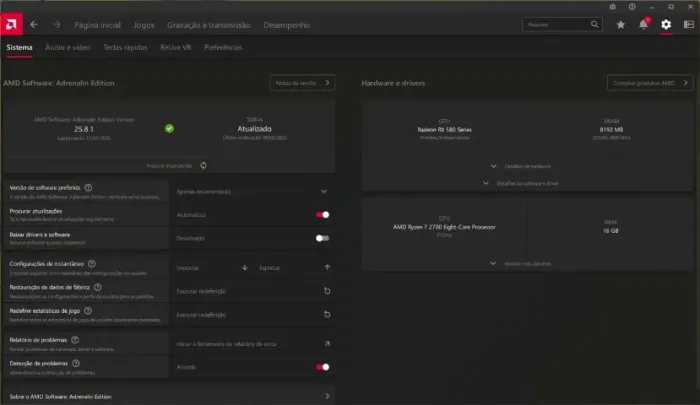700x405 pixels.
Task: Toggle the automatic Procurar atualizações switch
Action: [323, 214]
